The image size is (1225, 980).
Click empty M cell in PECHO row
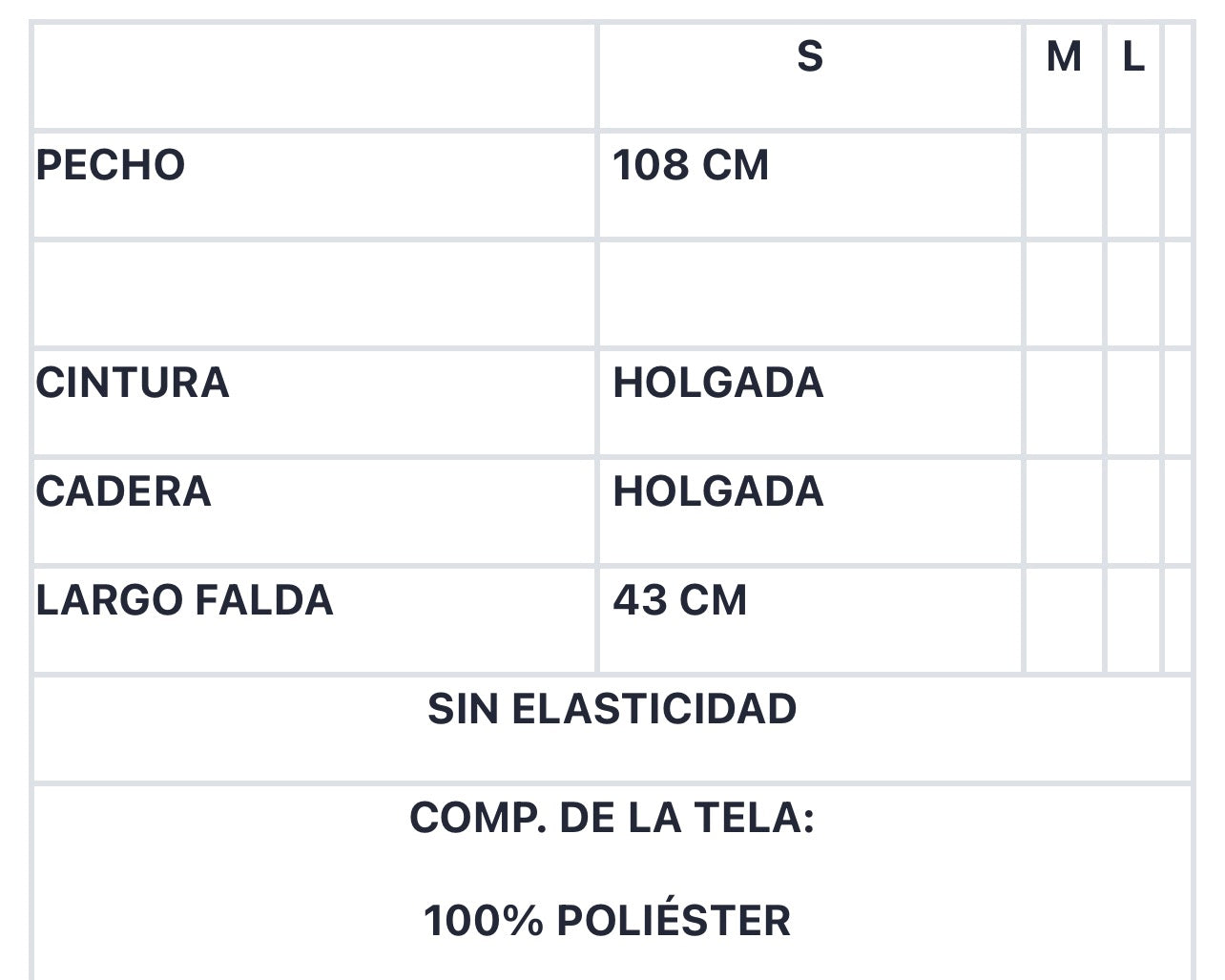(1064, 185)
